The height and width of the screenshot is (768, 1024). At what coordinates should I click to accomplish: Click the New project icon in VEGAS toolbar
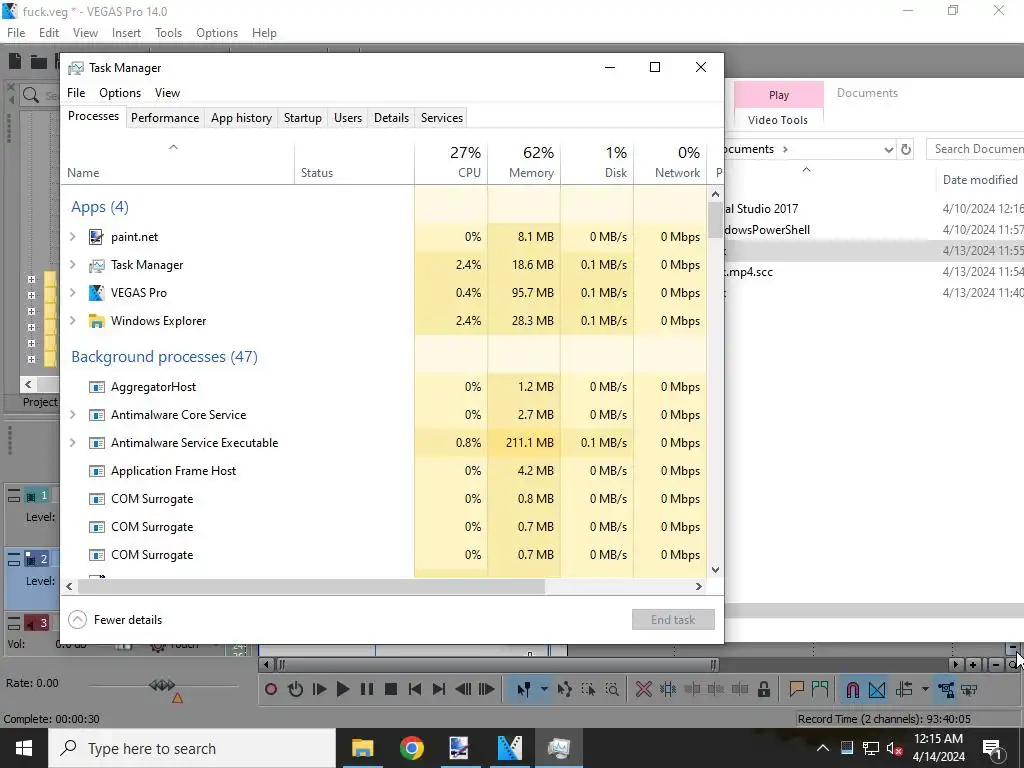[x=15, y=61]
